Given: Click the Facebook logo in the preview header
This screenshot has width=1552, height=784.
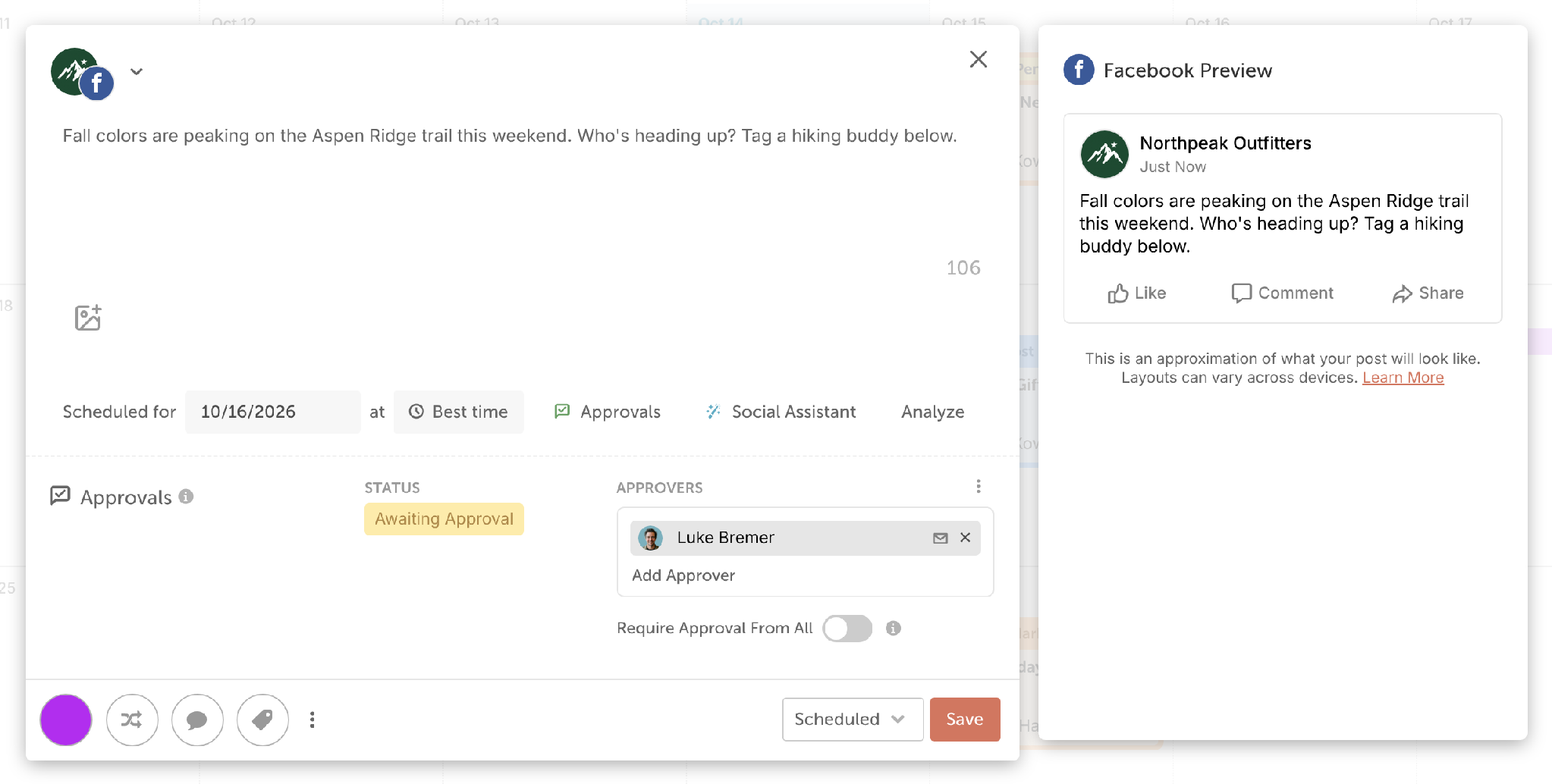Looking at the screenshot, I should coord(1079,70).
